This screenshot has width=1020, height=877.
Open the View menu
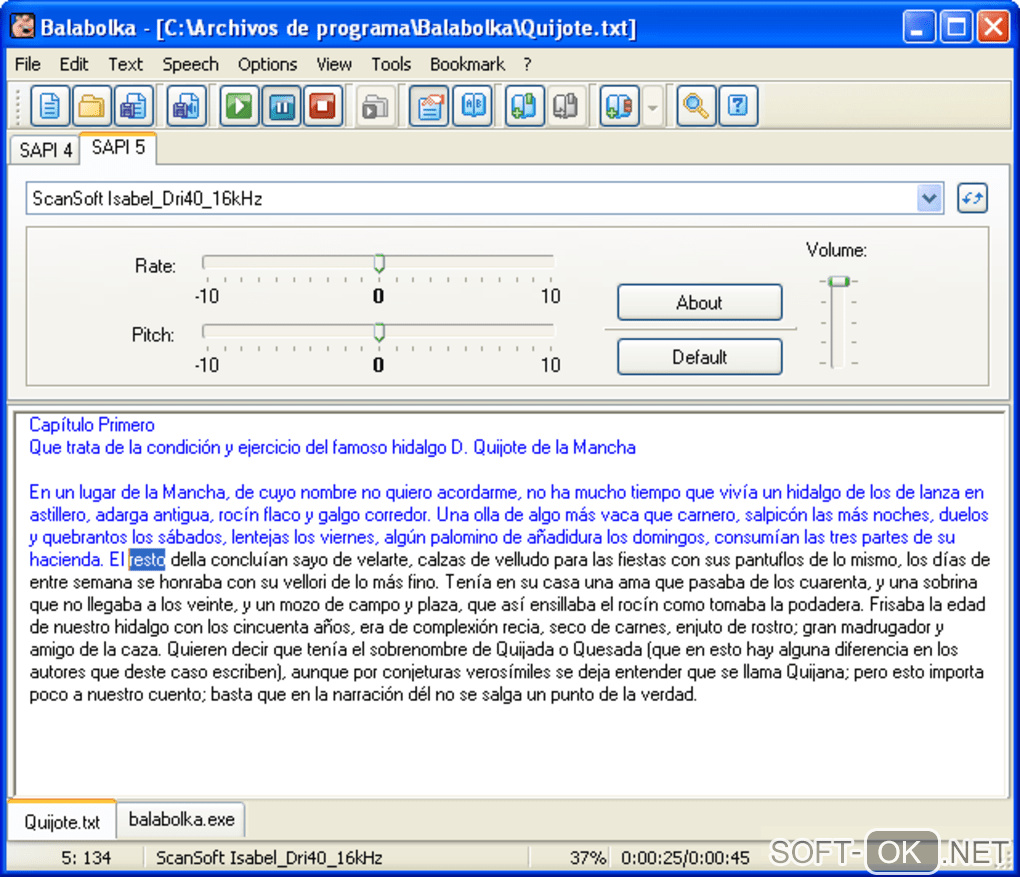click(334, 64)
